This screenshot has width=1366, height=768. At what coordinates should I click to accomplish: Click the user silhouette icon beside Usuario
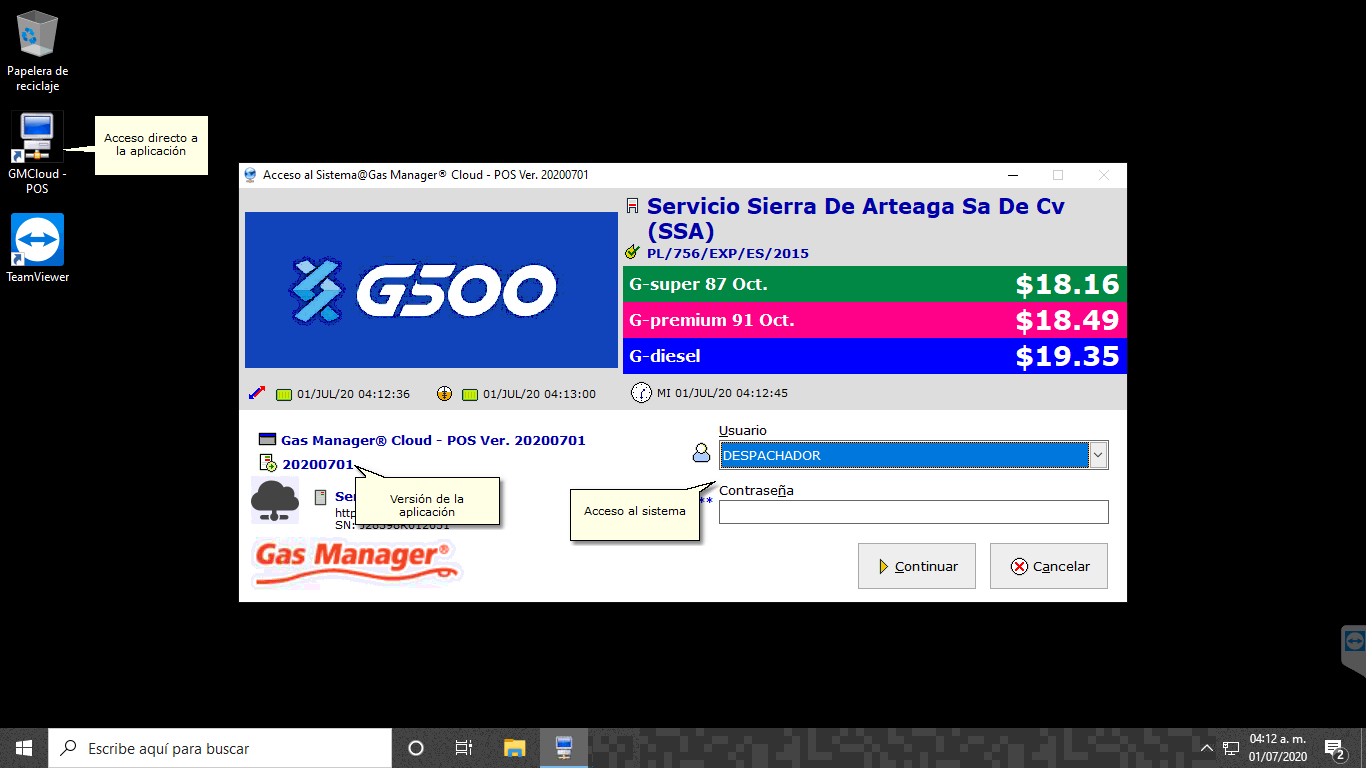(701, 454)
